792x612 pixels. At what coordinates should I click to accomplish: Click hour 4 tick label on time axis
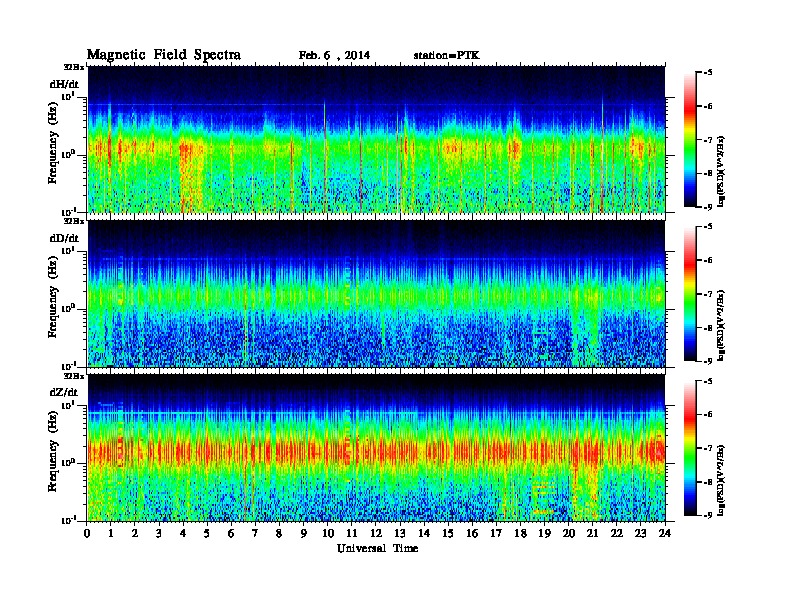click(183, 533)
